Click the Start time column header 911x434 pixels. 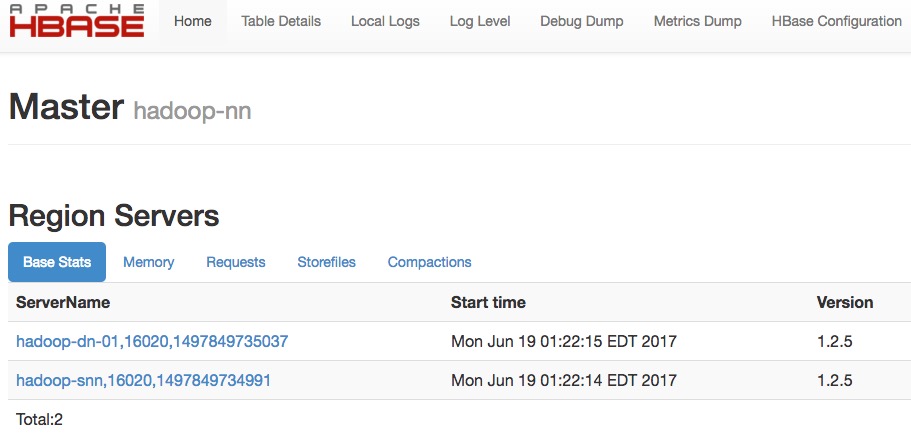pos(488,302)
